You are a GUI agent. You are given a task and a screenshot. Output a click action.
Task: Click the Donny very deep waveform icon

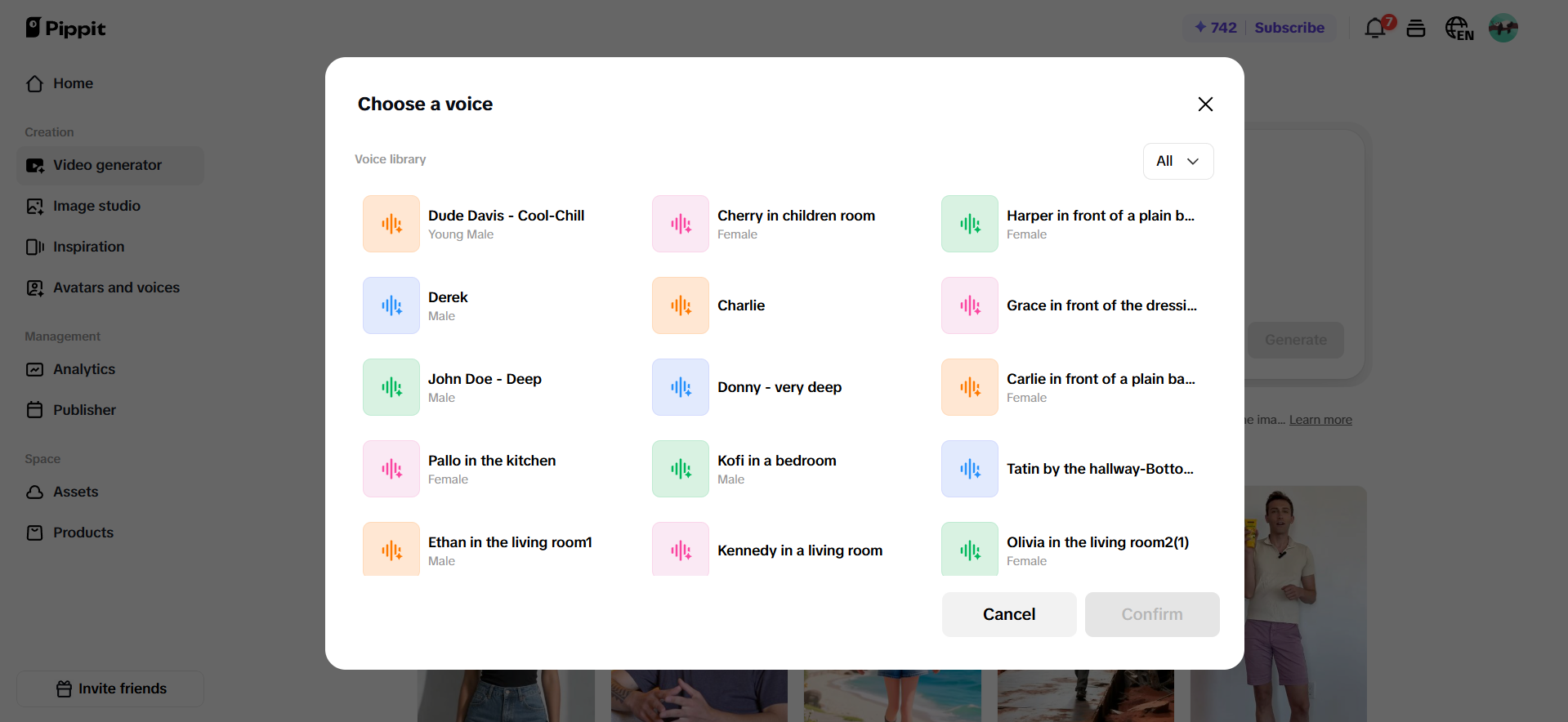[681, 387]
